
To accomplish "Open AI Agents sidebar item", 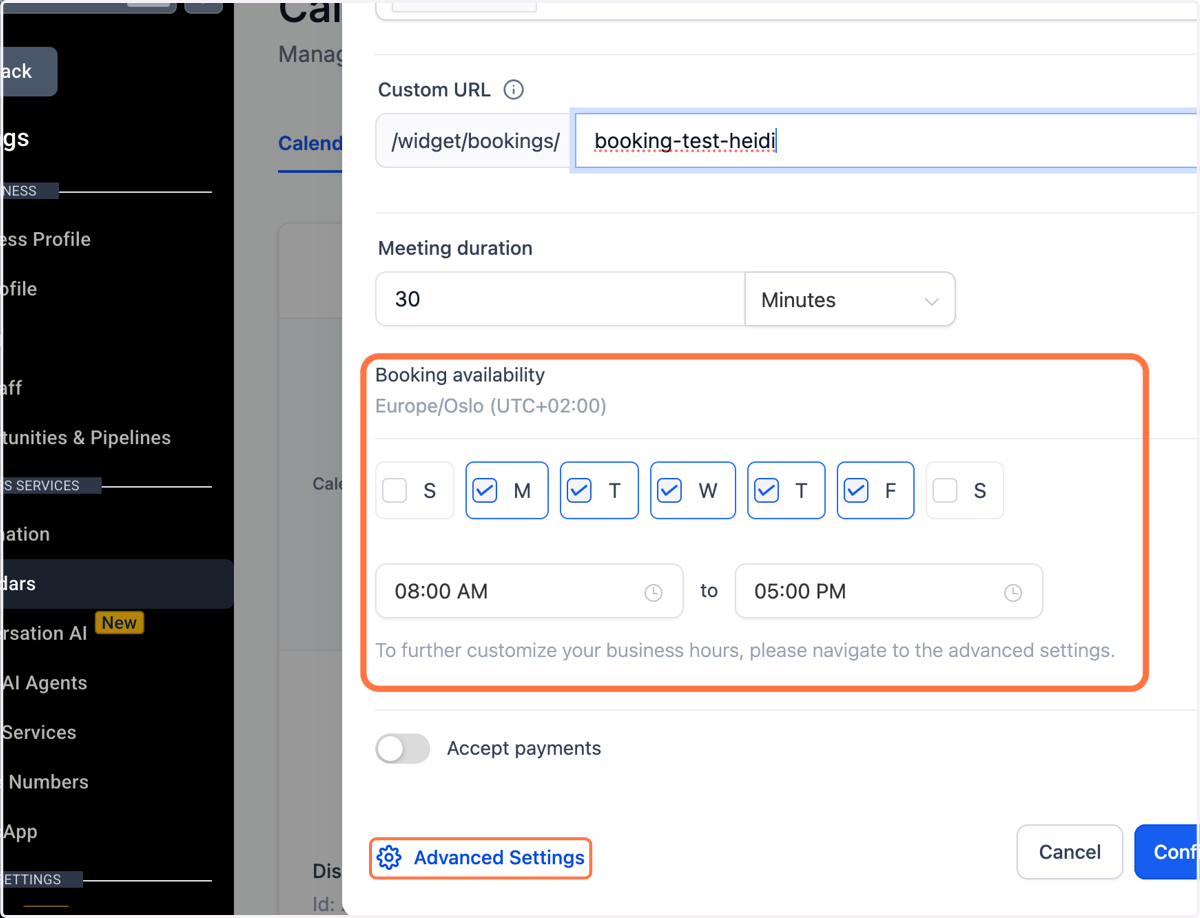I will click(x=45, y=683).
